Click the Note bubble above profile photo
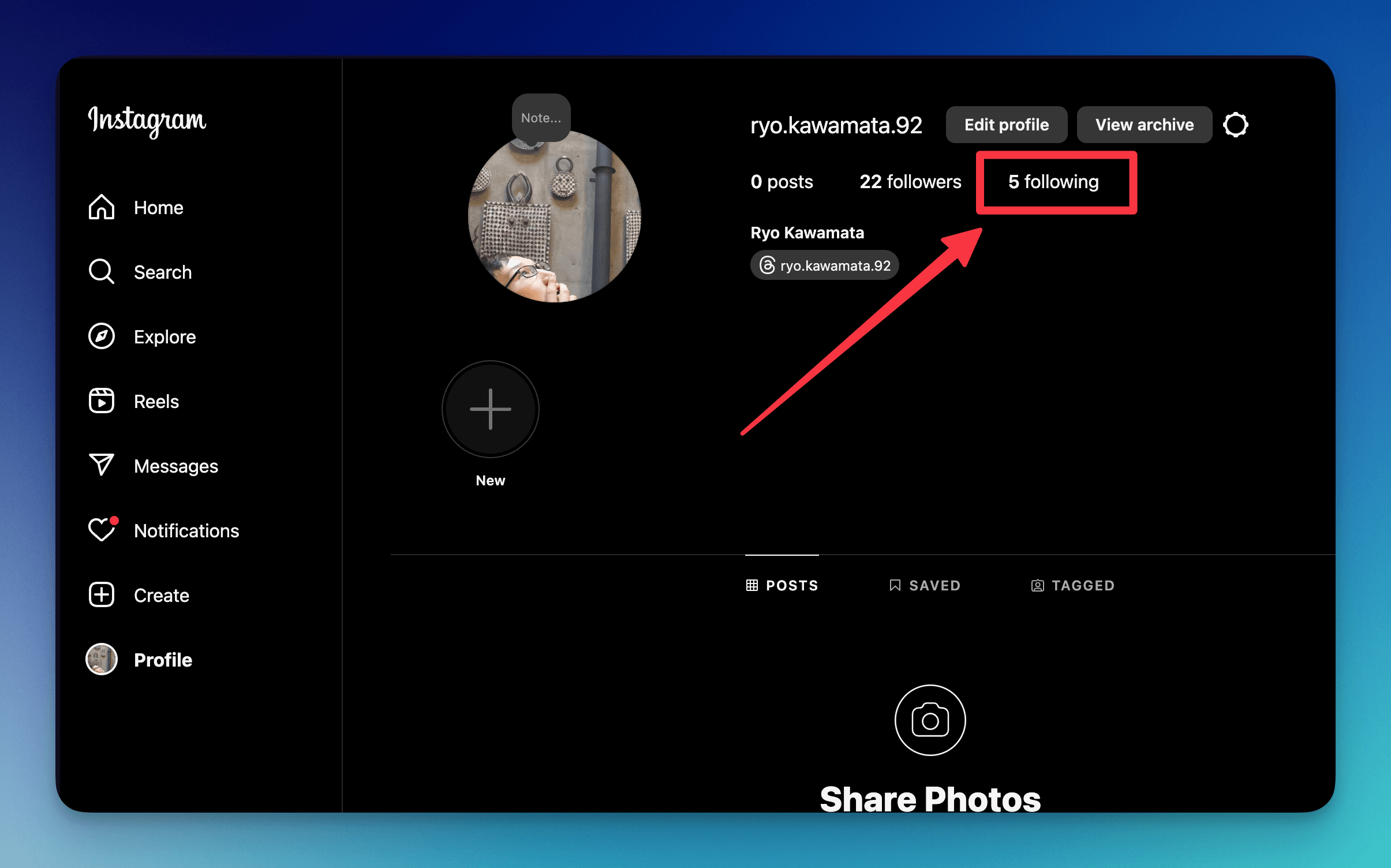This screenshot has width=1391, height=868. click(x=541, y=118)
